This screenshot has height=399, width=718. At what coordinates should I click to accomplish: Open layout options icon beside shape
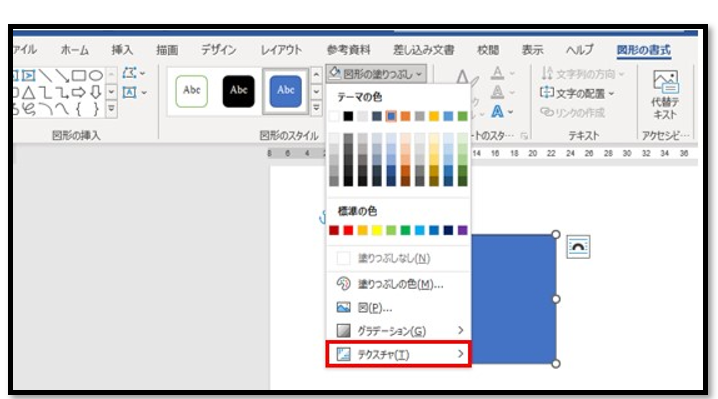pyautogui.click(x=578, y=247)
